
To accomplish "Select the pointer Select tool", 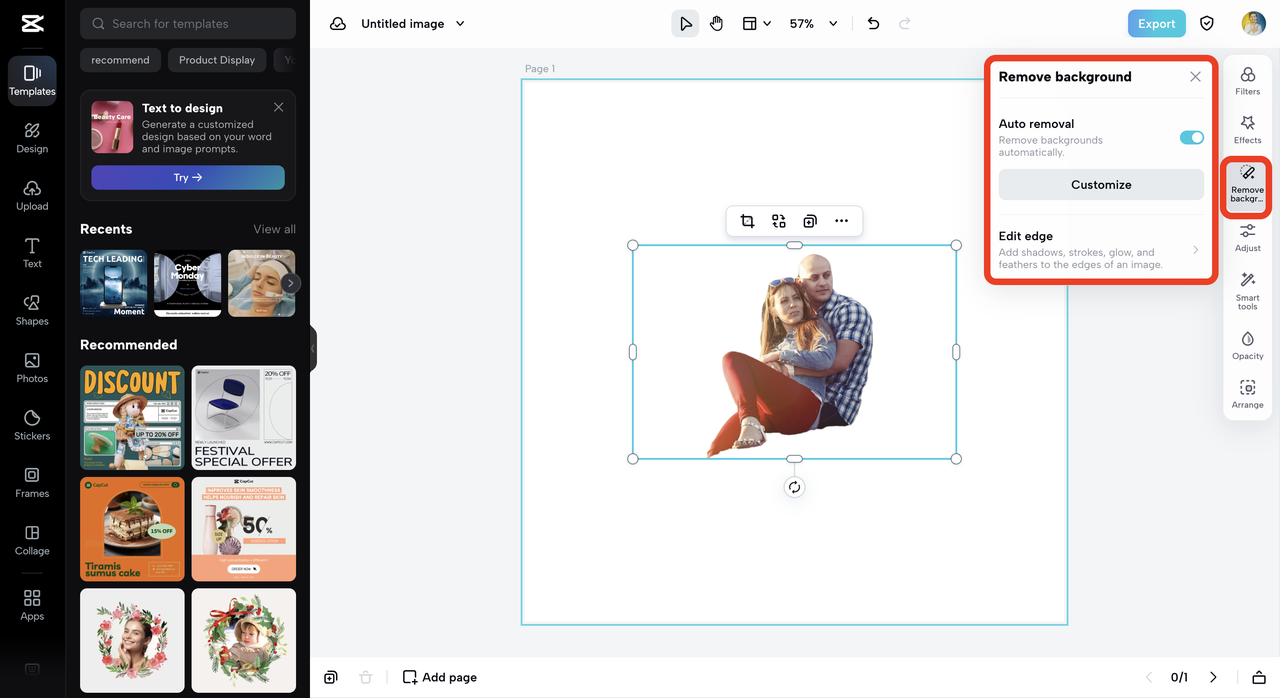I will 685,24.
